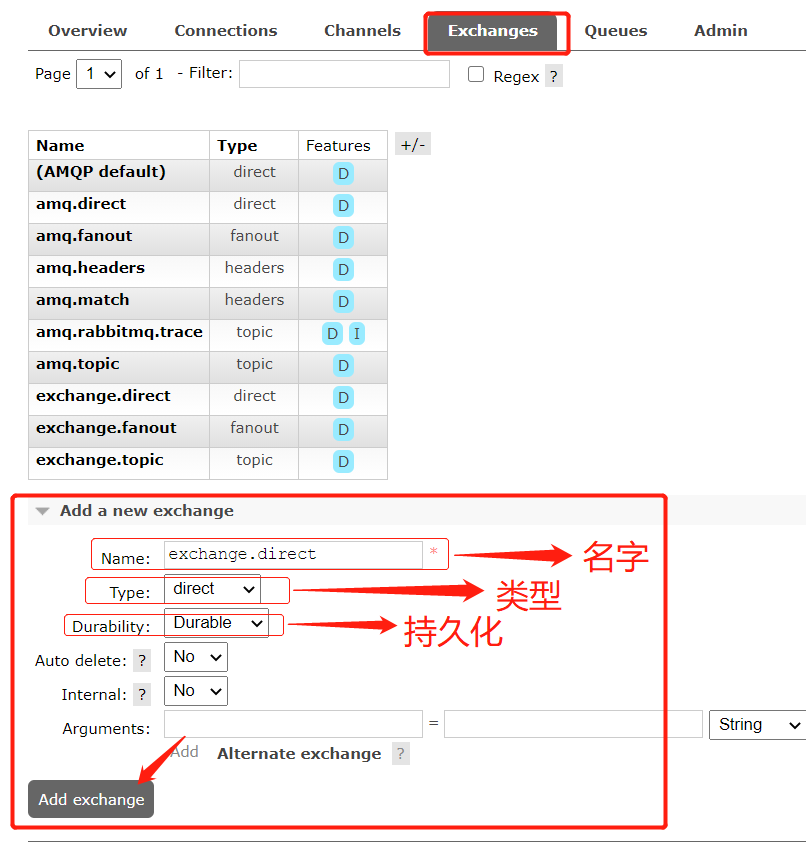Click the Filter text field
806x844 pixels.
(x=344, y=74)
